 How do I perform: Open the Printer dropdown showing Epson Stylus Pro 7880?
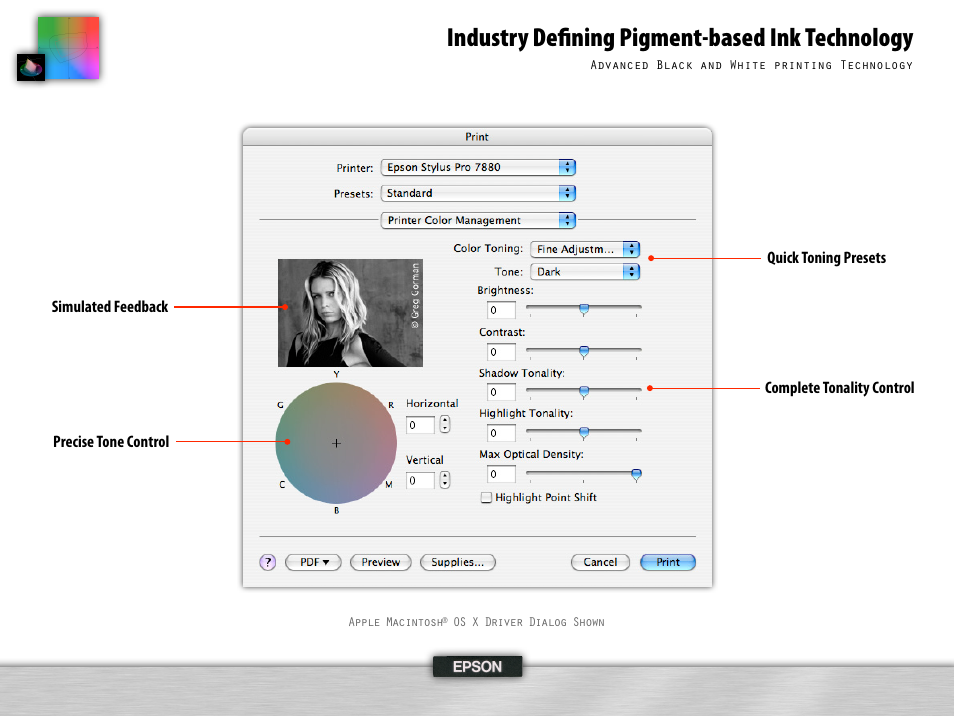point(478,167)
